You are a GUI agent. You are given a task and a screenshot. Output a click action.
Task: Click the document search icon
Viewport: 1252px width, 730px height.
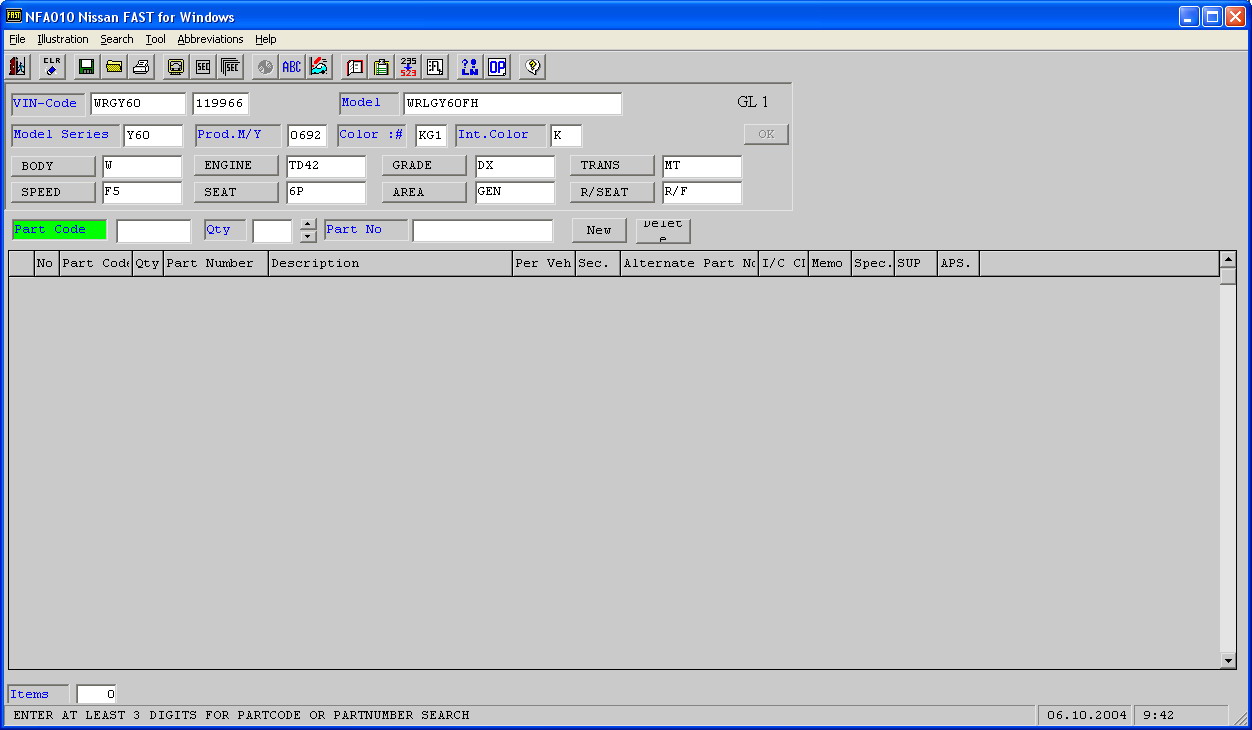click(x=435, y=67)
